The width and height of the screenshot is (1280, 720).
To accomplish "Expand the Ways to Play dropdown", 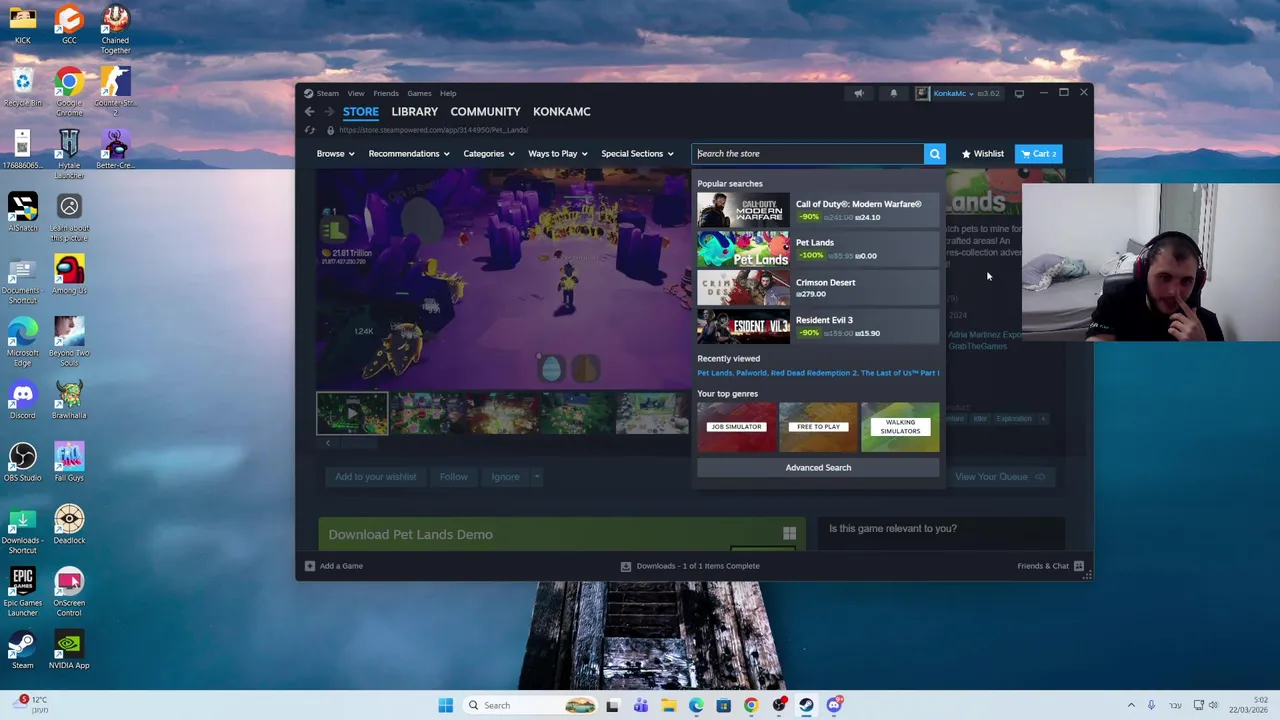I will pos(558,154).
